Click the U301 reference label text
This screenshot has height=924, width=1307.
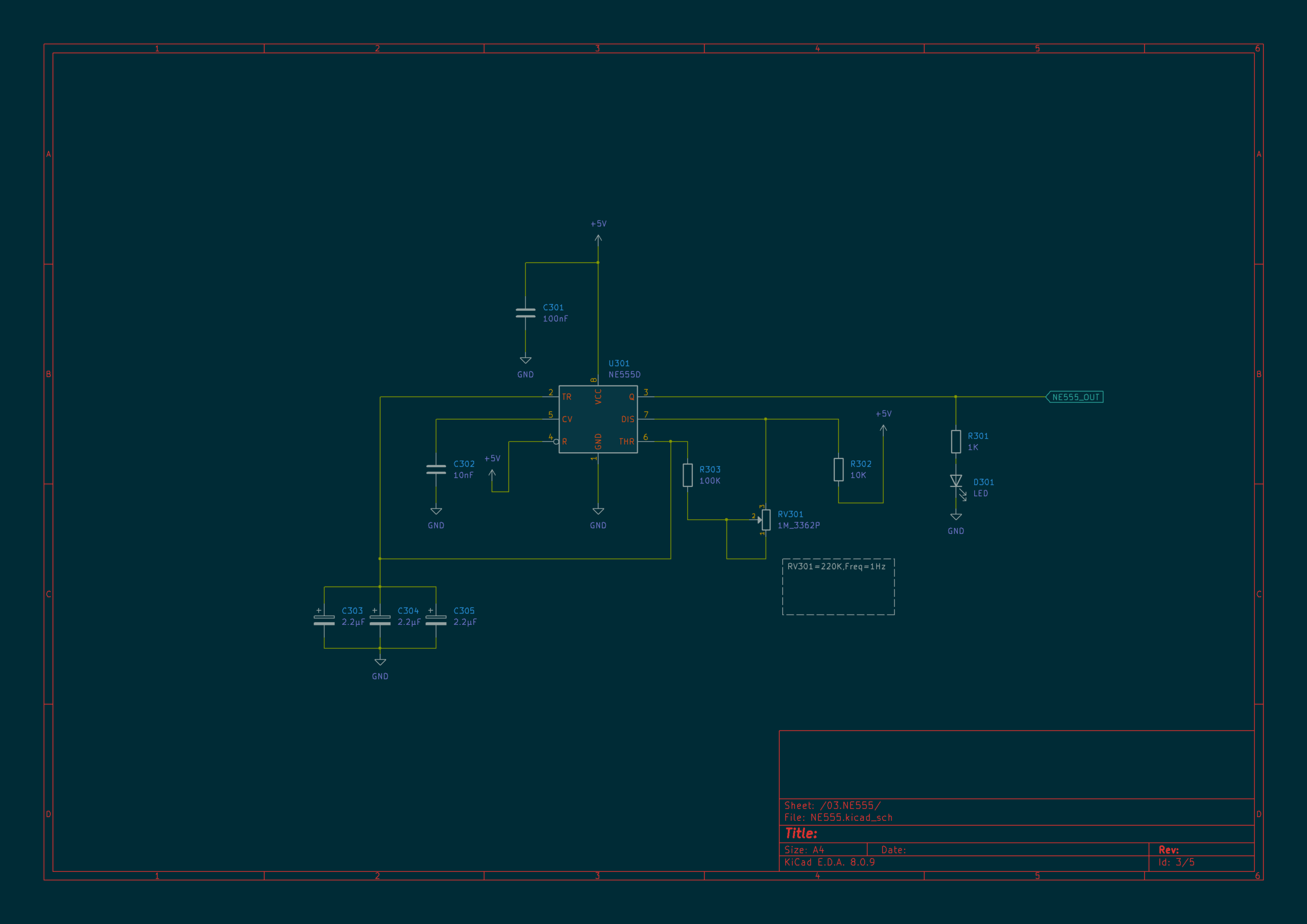[x=619, y=363]
